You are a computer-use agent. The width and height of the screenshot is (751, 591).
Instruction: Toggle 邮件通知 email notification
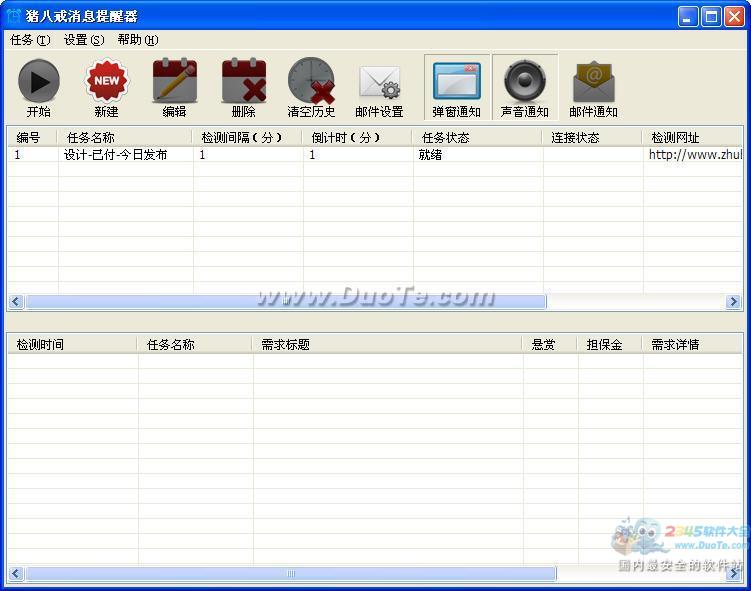point(593,82)
